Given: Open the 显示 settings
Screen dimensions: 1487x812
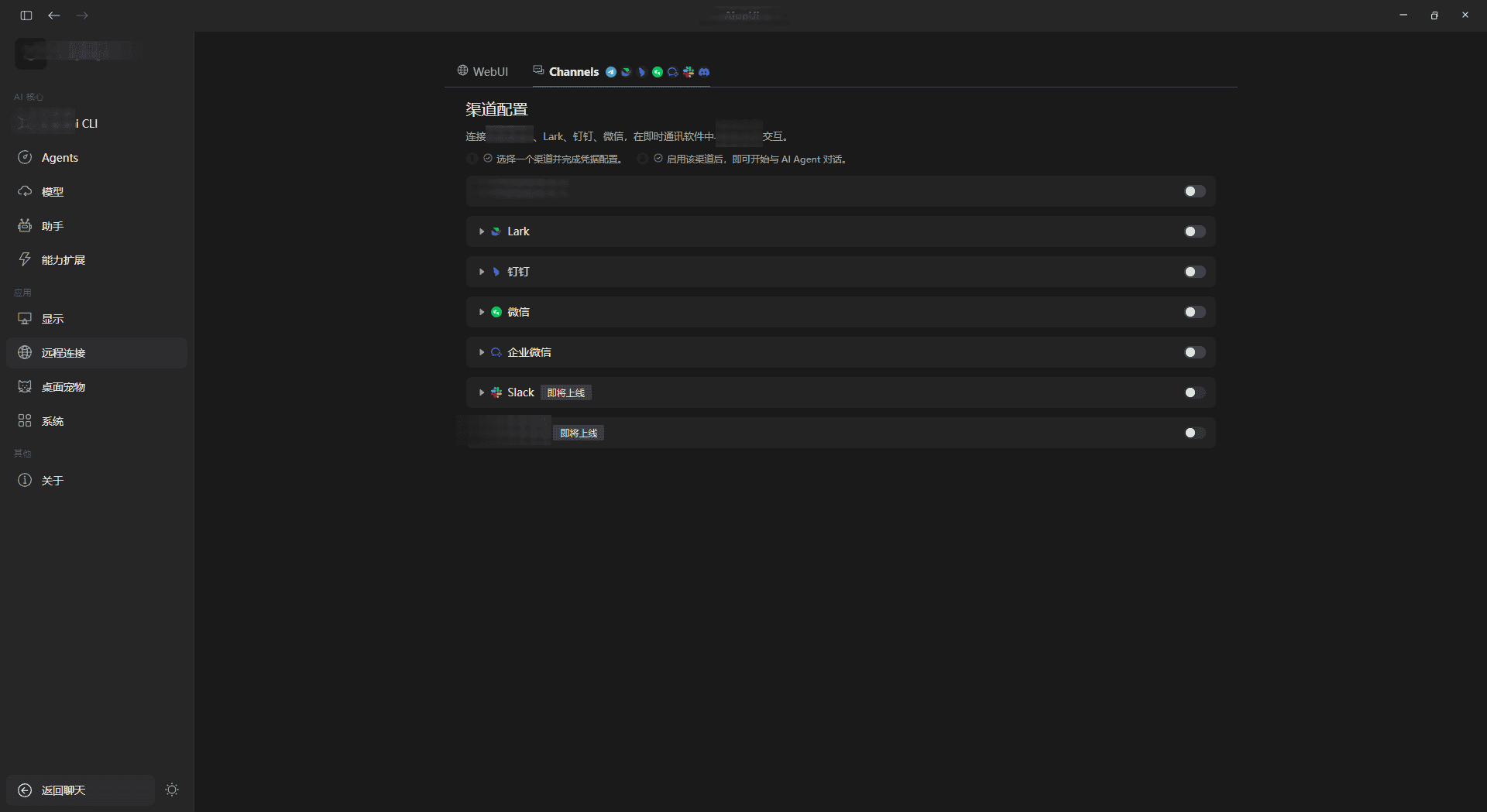Looking at the screenshot, I should (97, 319).
